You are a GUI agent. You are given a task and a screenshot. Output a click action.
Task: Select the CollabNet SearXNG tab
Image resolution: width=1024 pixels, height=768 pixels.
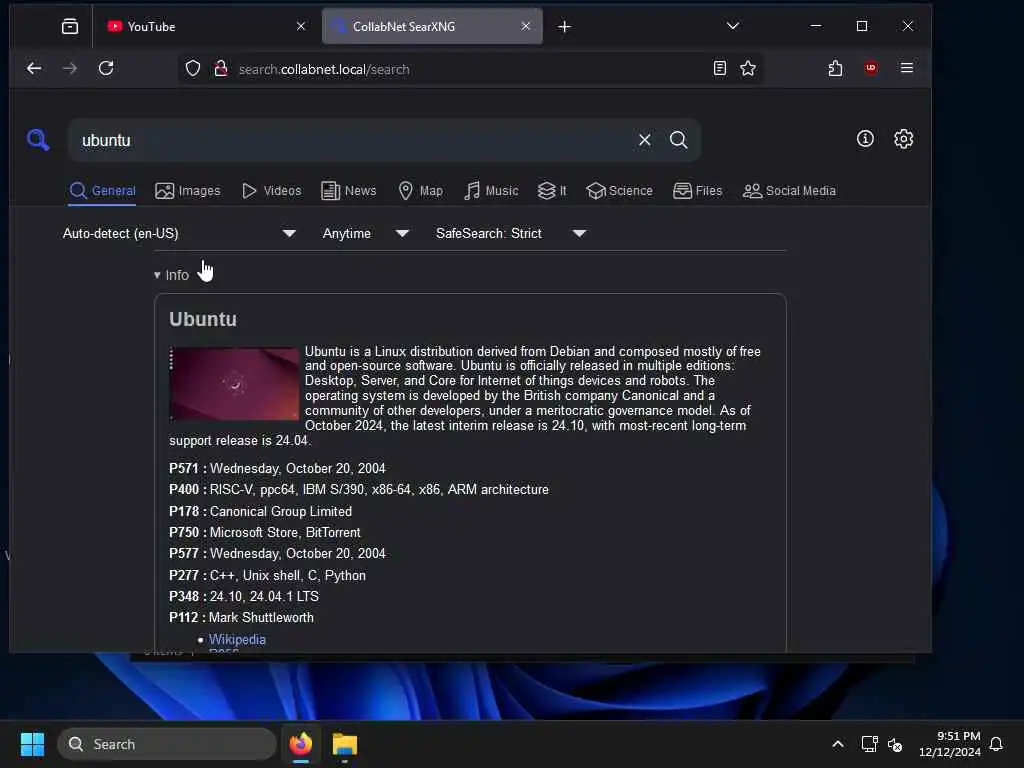point(432,26)
